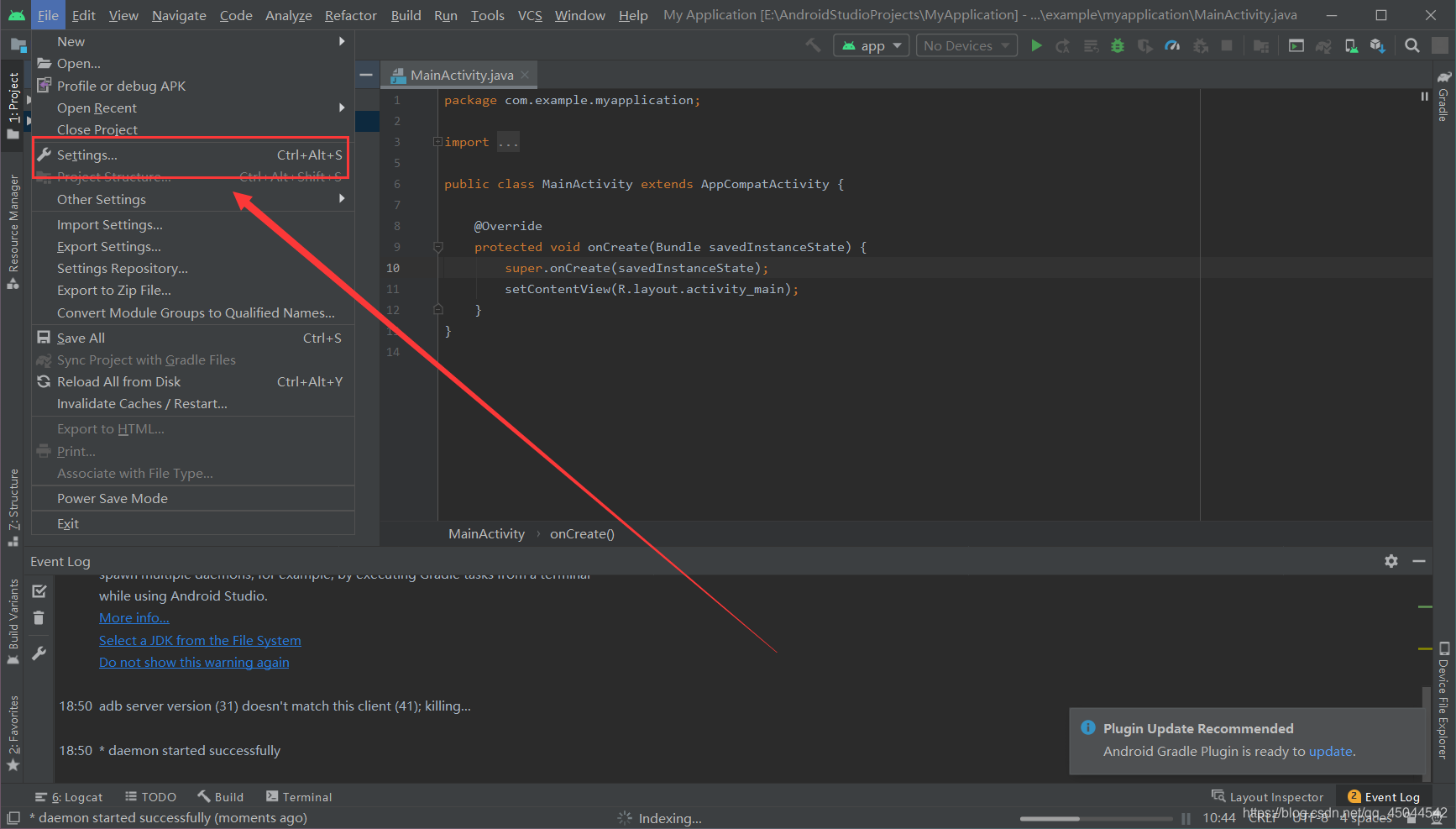Open the AVD Manager icon
1456x829 pixels.
pos(1350,45)
